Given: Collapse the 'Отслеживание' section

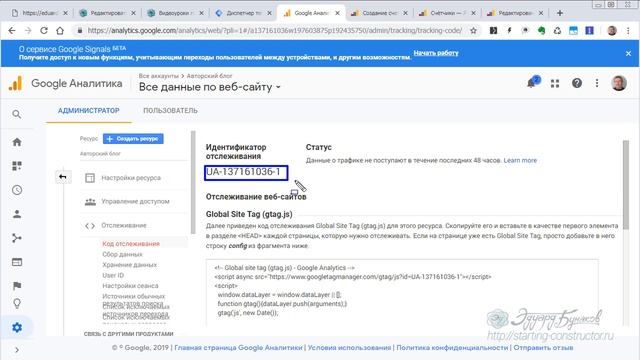Looking at the screenshot, I should [x=123, y=225].
